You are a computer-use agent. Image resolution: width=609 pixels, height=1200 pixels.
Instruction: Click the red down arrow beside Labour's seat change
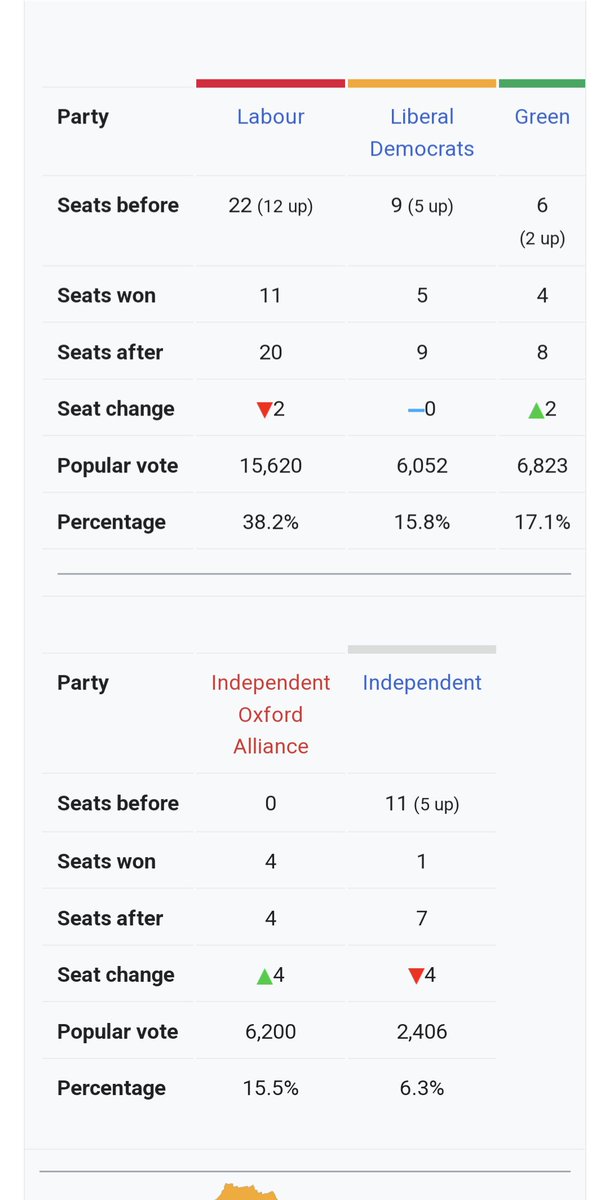[x=264, y=409]
